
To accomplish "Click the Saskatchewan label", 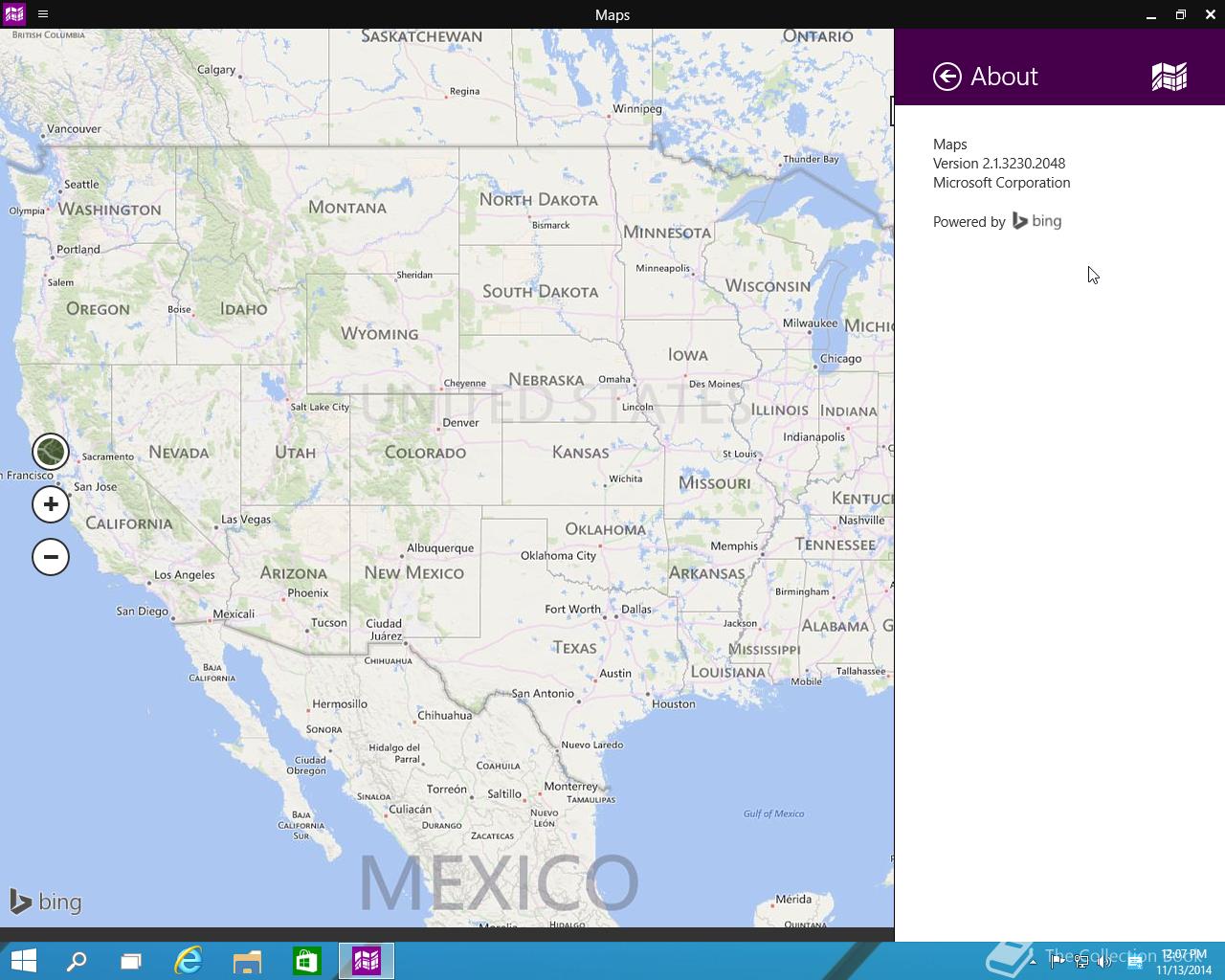I will tap(422, 36).
